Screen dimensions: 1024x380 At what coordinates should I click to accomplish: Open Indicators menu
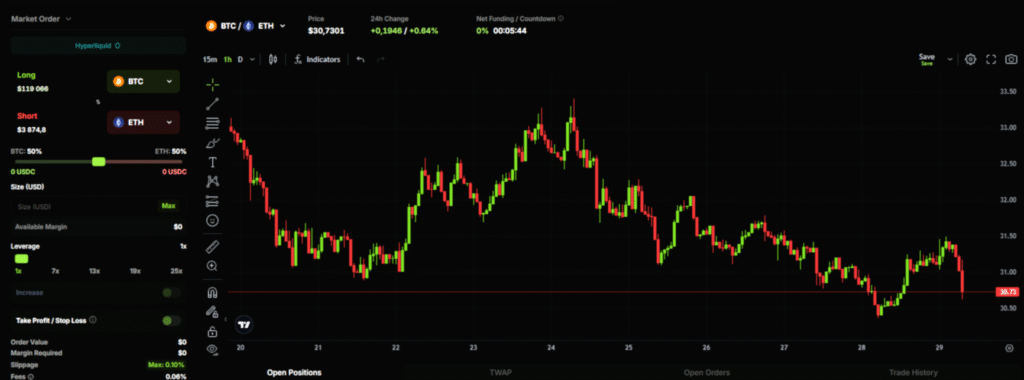point(317,59)
